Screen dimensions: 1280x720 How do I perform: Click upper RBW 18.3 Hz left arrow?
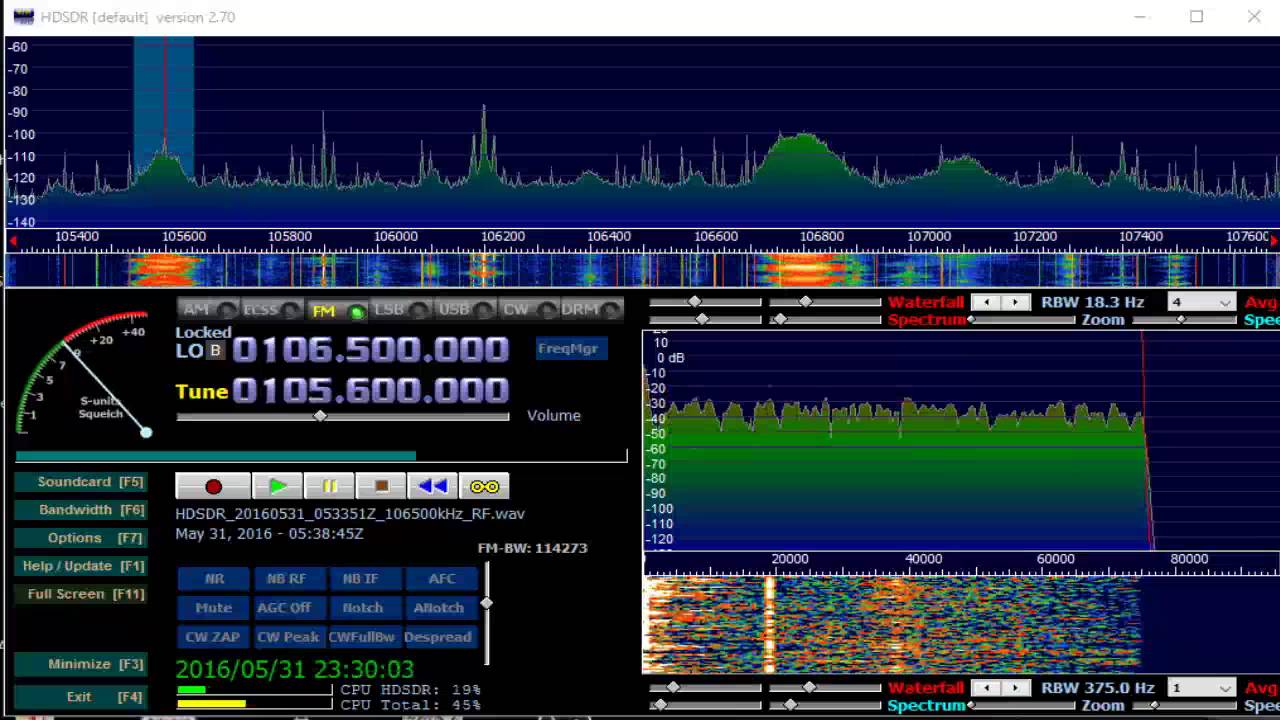click(x=987, y=302)
